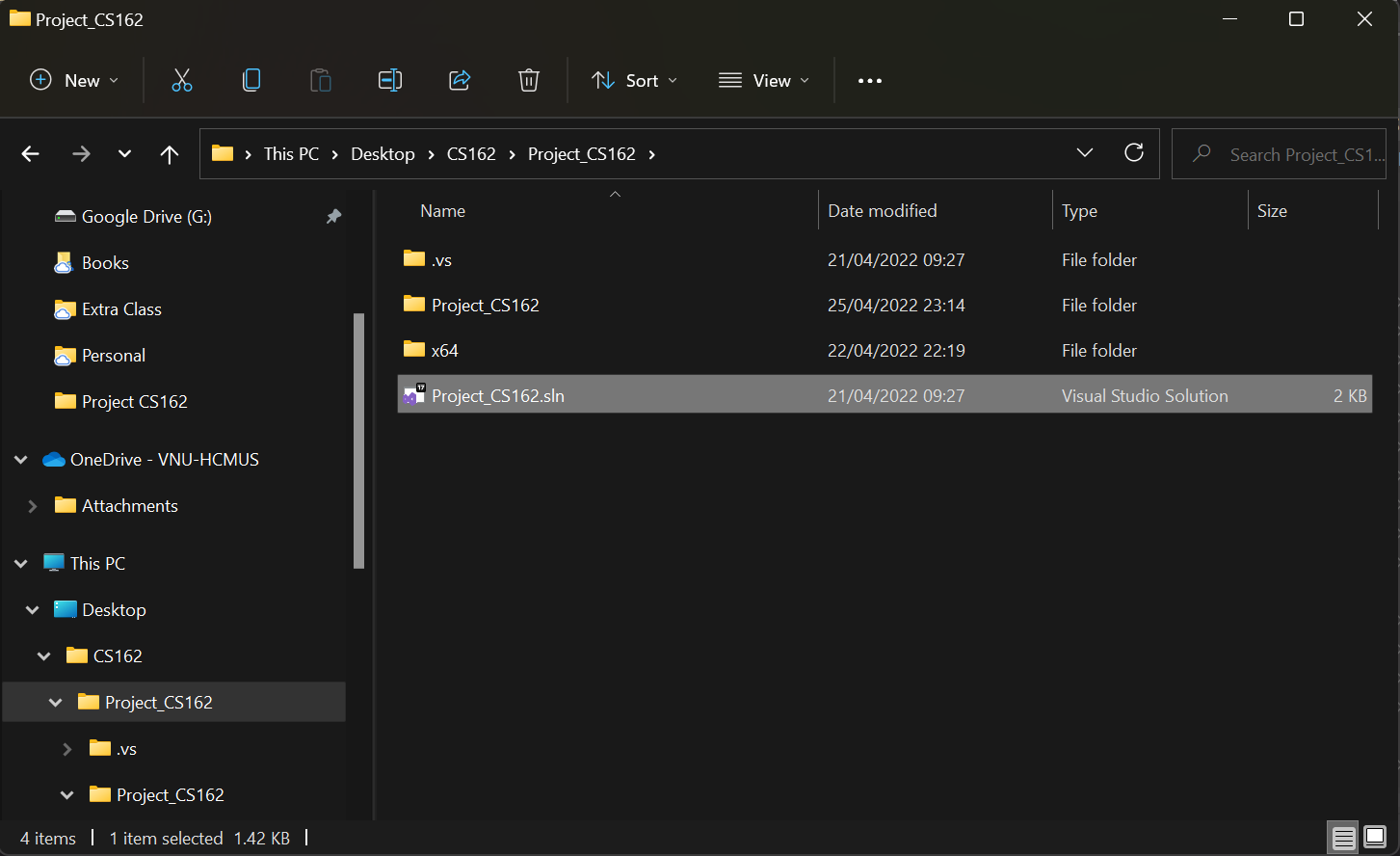Switch to details view in the status bar

click(x=1343, y=838)
